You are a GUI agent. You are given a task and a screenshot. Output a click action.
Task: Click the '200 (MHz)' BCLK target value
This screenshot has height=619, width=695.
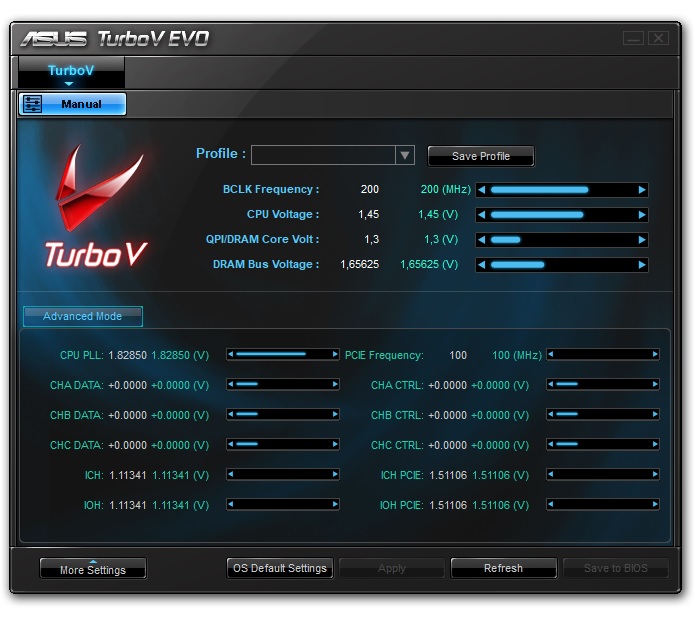coord(445,190)
